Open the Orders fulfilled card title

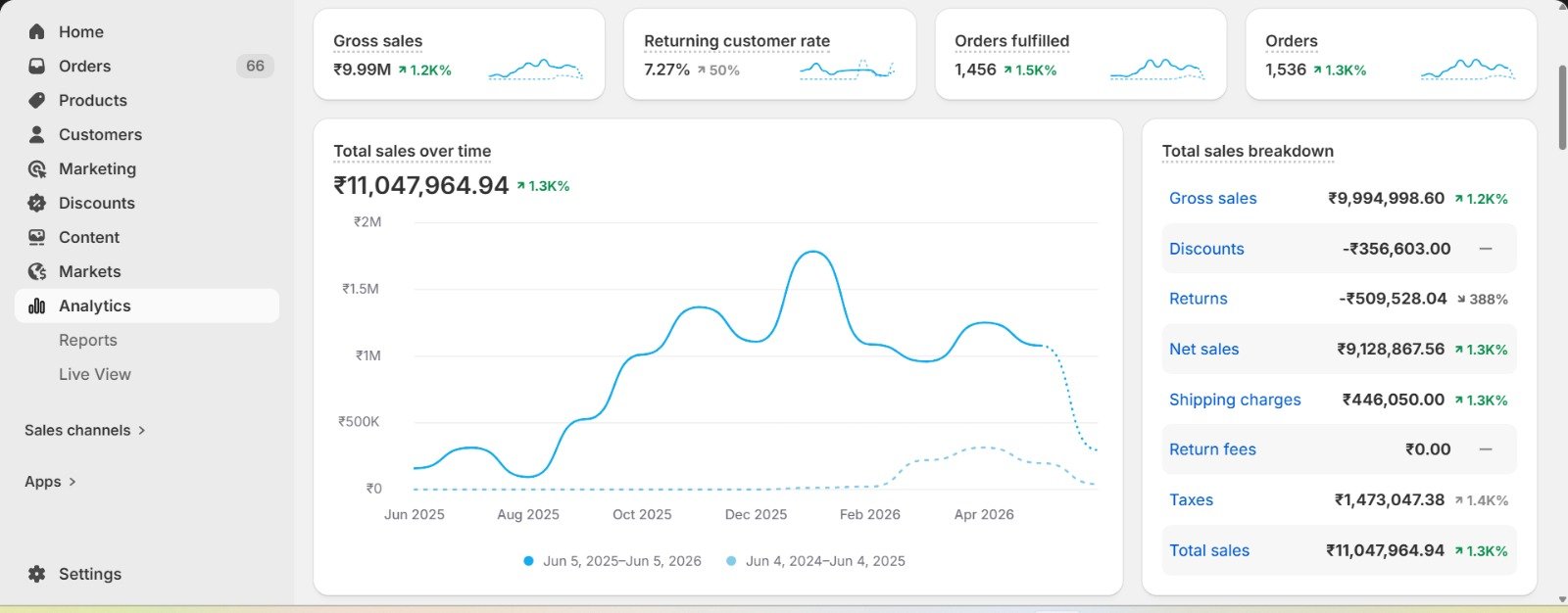(x=1011, y=41)
